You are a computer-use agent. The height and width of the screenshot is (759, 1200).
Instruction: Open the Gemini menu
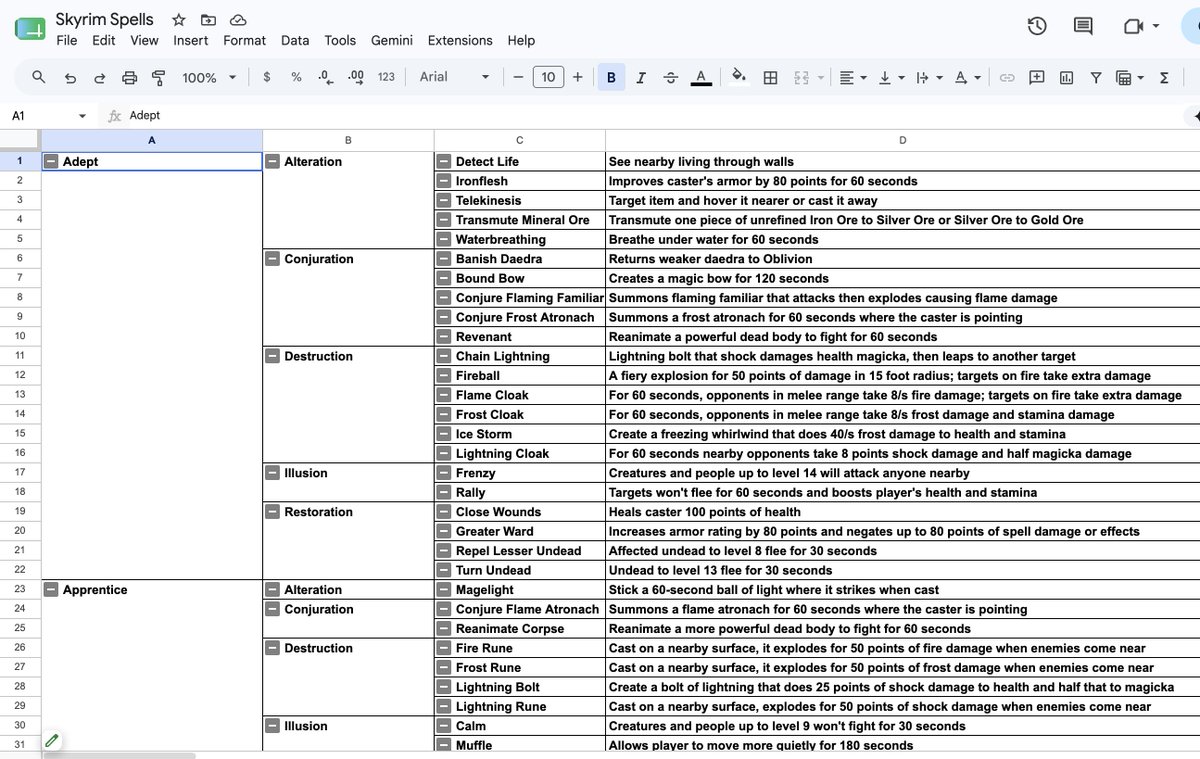click(391, 41)
